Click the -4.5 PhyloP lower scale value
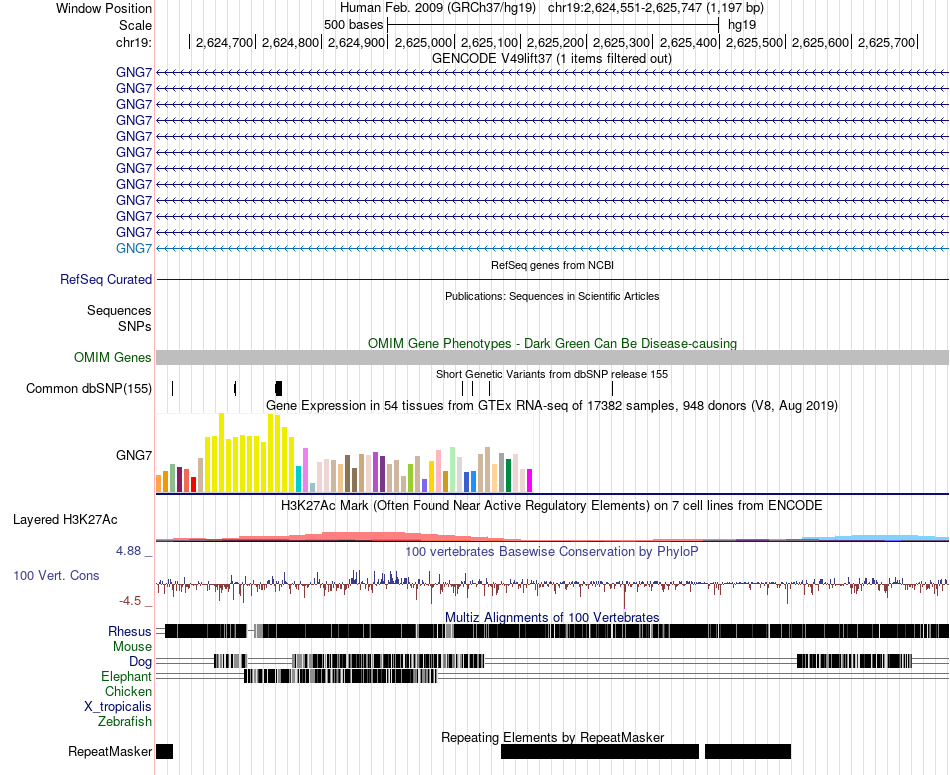Viewport: 950px width, 775px height. 130,601
